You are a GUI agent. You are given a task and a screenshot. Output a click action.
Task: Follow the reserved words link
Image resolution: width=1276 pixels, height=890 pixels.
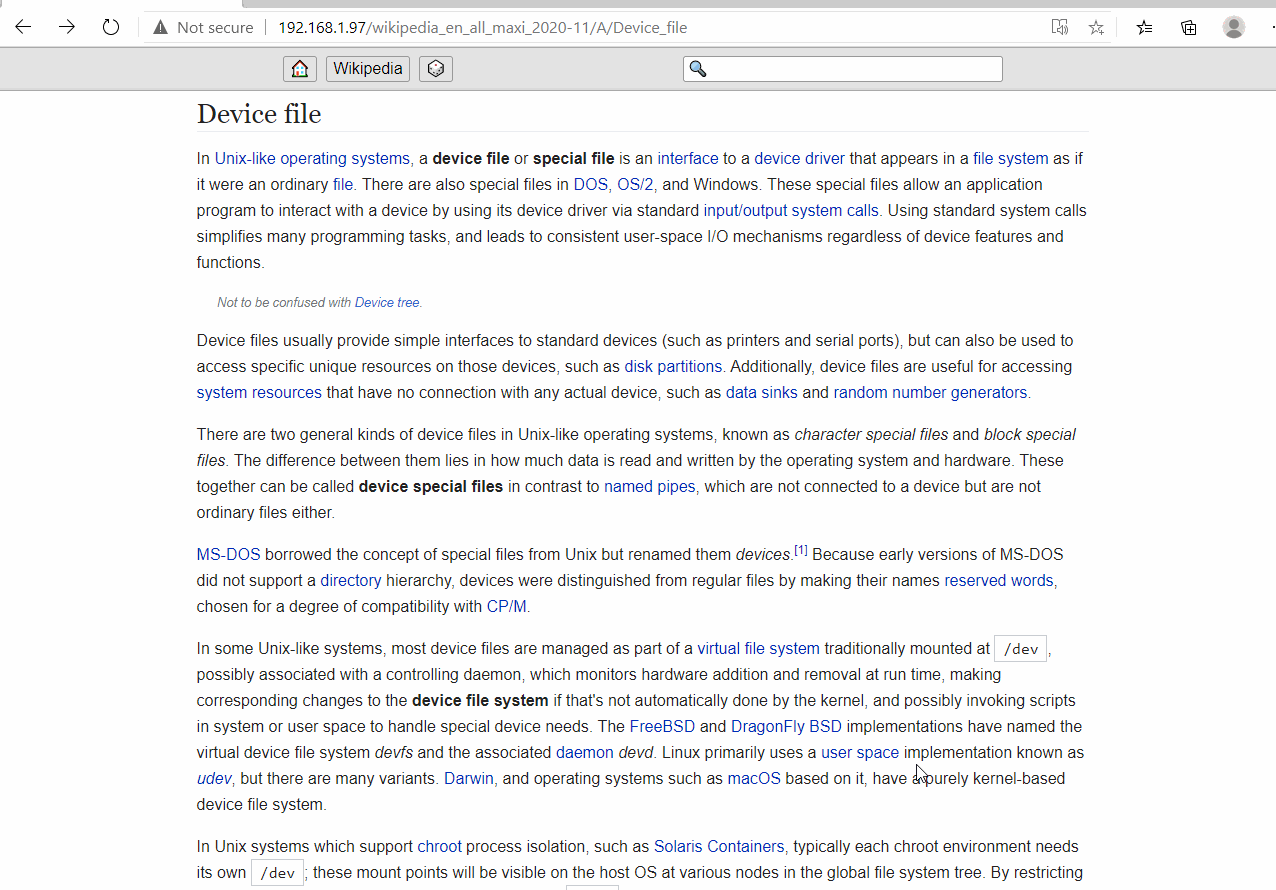(999, 580)
